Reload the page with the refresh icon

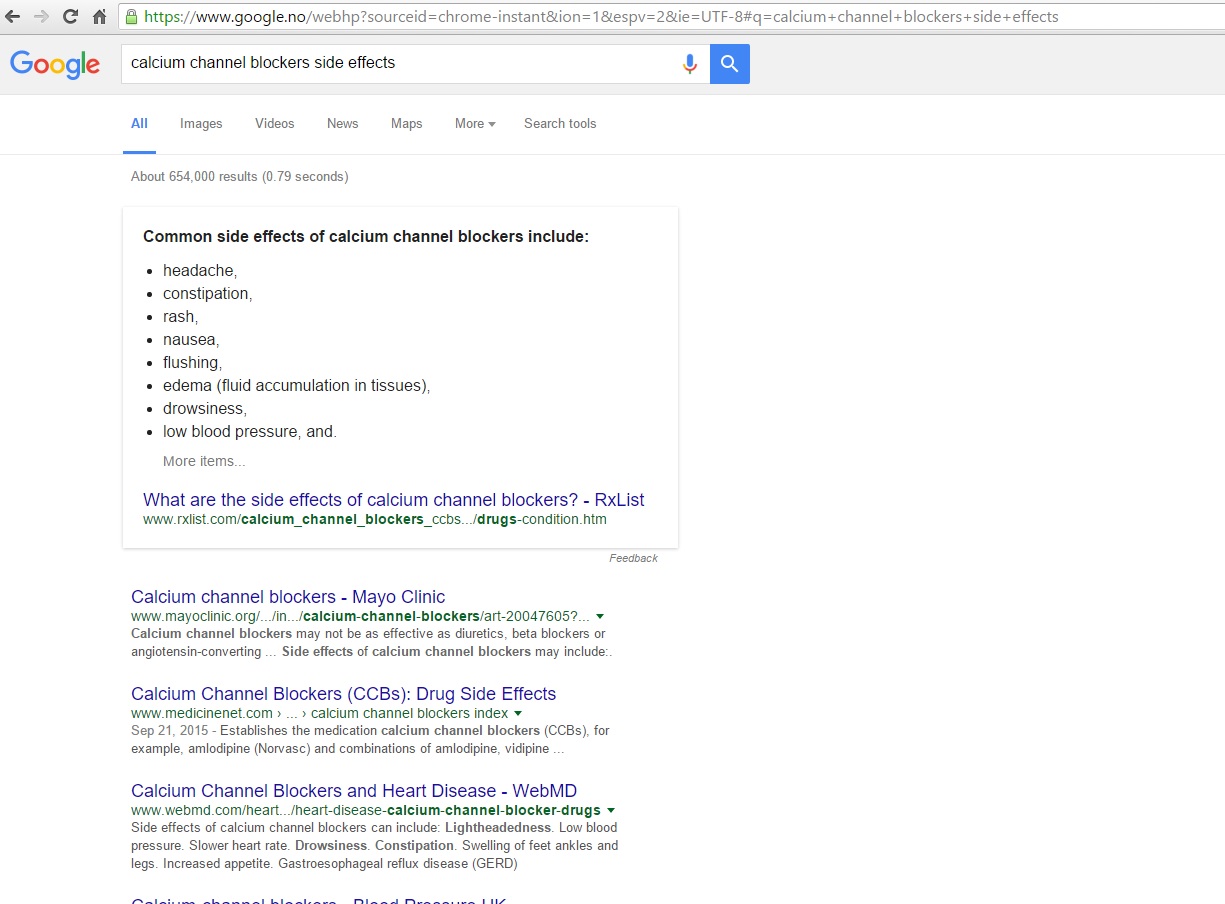(x=70, y=17)
